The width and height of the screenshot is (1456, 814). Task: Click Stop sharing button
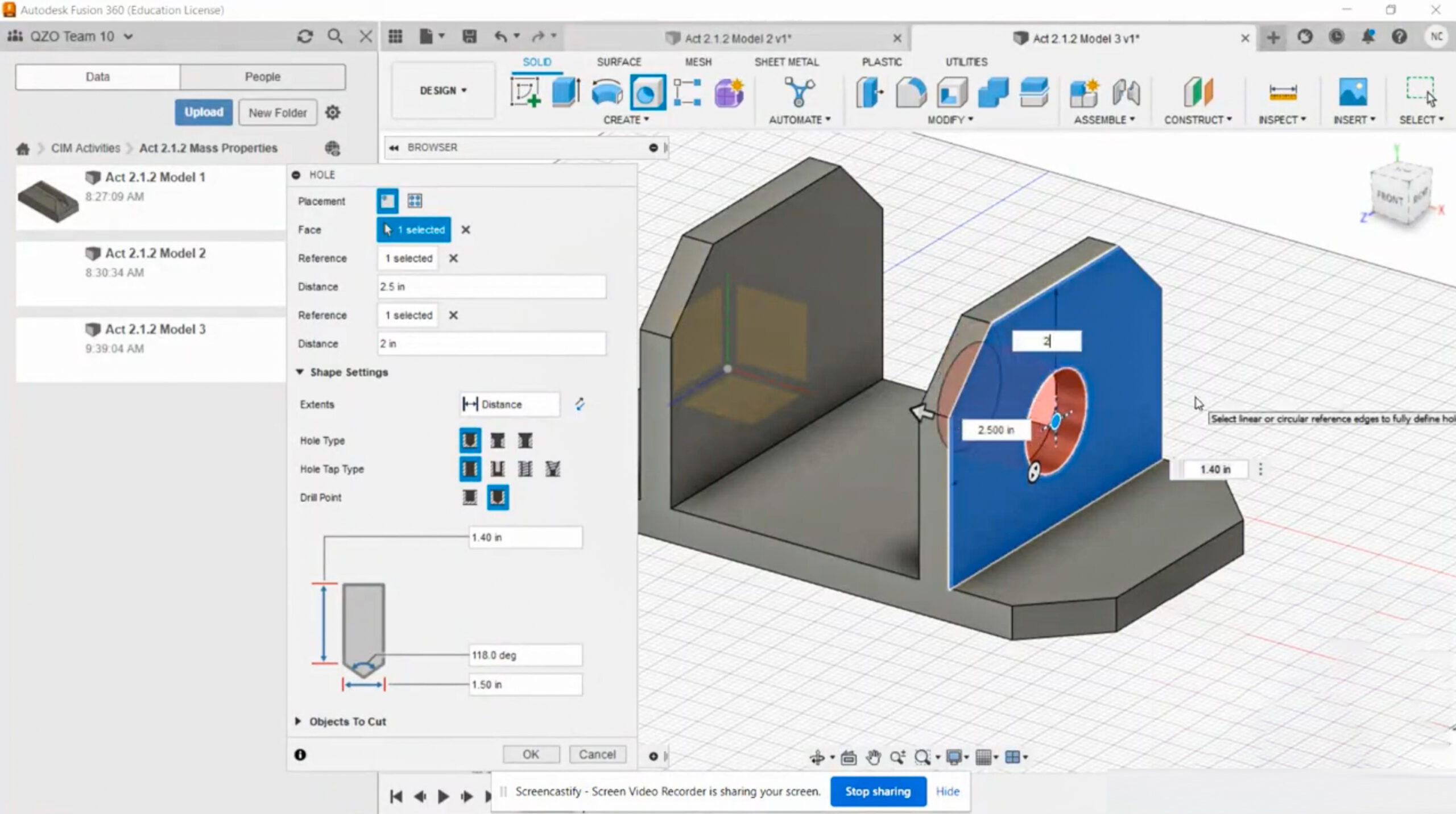[878, 791]
